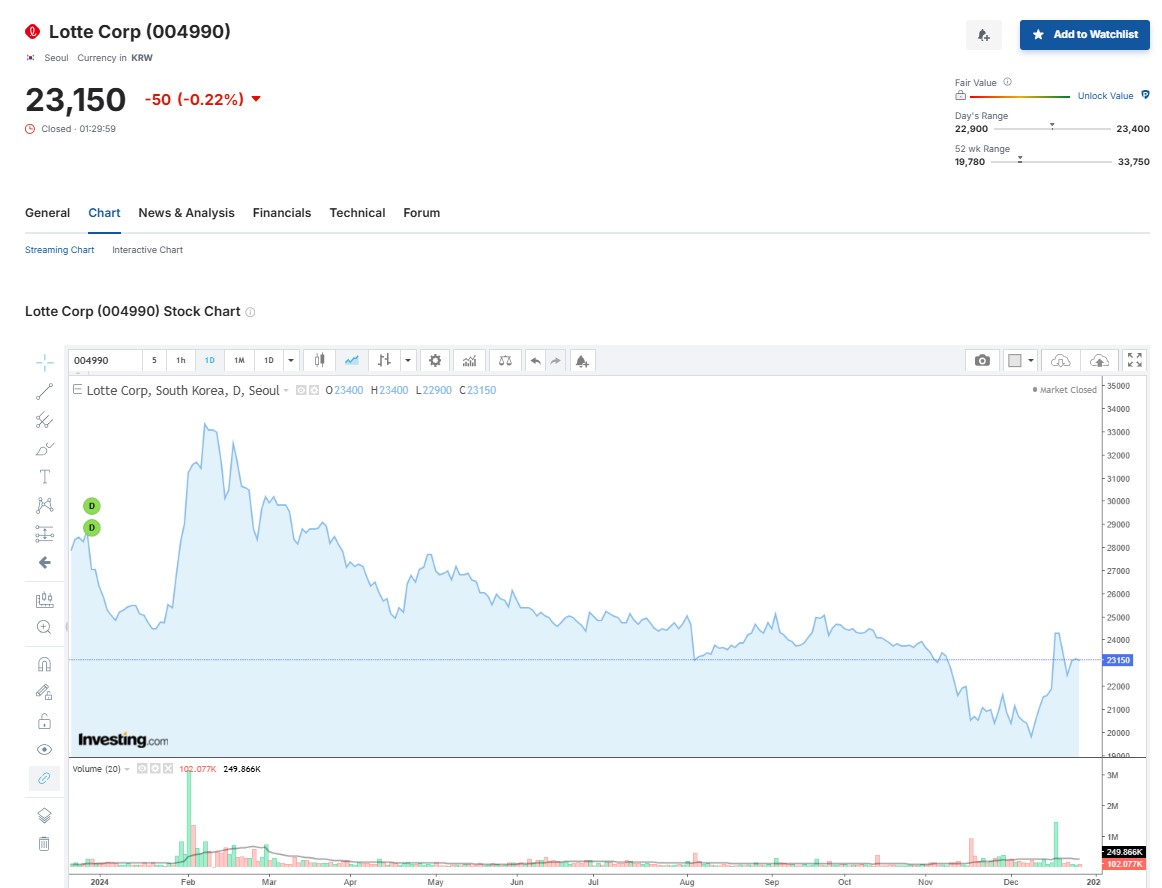Open the indicators menu

pos(469,360)
